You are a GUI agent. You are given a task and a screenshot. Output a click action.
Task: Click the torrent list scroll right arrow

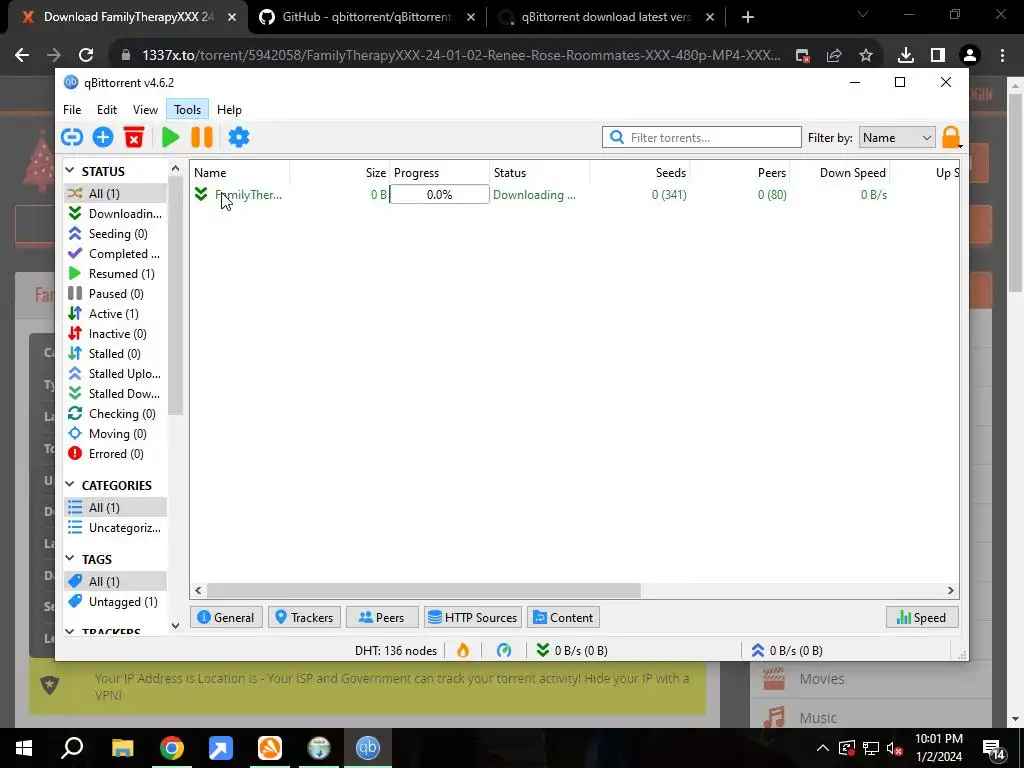[951, 590]
